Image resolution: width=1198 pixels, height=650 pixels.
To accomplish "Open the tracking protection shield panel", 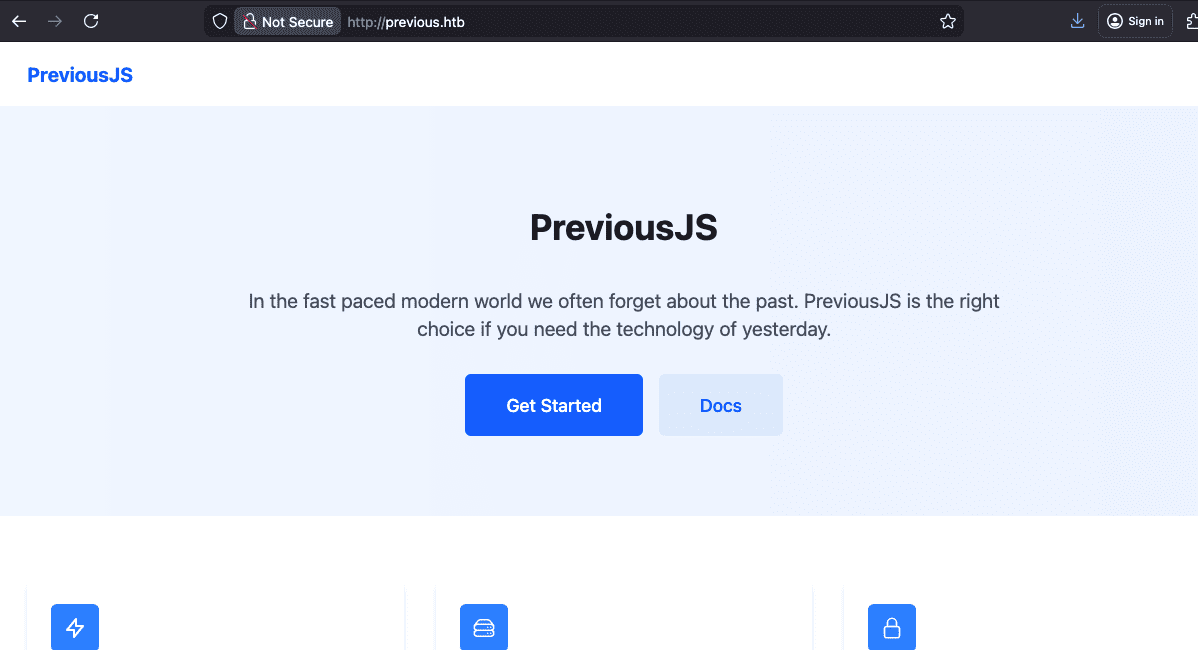I will point(220,21).
